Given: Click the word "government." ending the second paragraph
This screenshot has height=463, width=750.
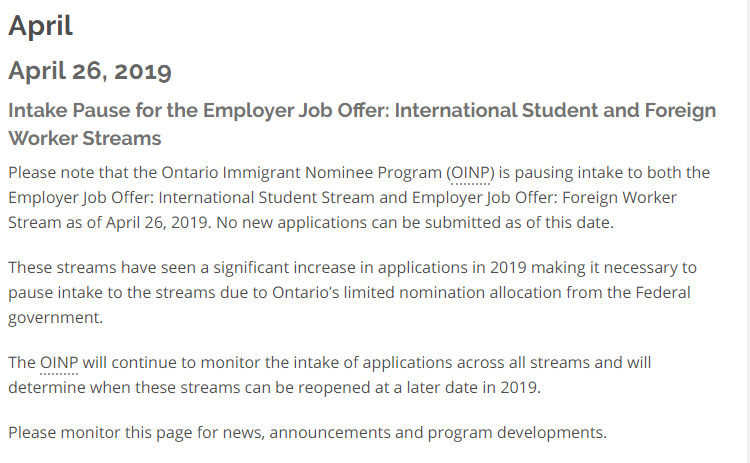Looking at the screenshot, I should coord(55,317).
